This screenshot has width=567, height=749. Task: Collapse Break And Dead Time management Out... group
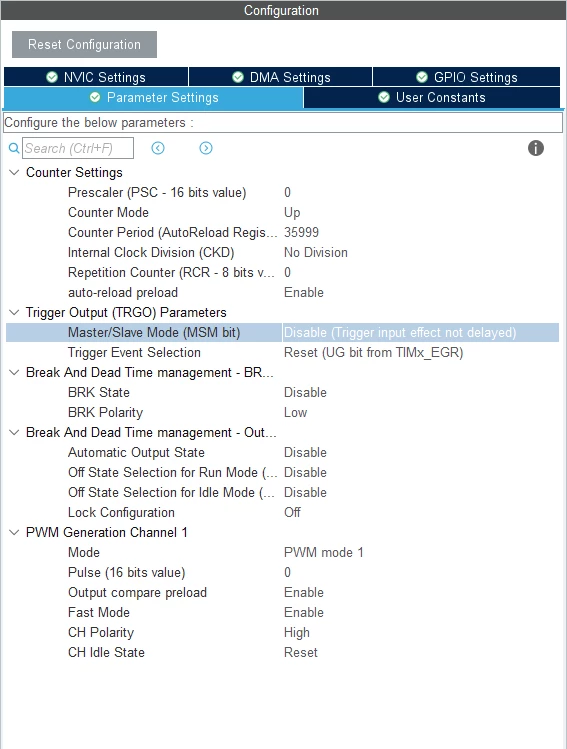14,432
